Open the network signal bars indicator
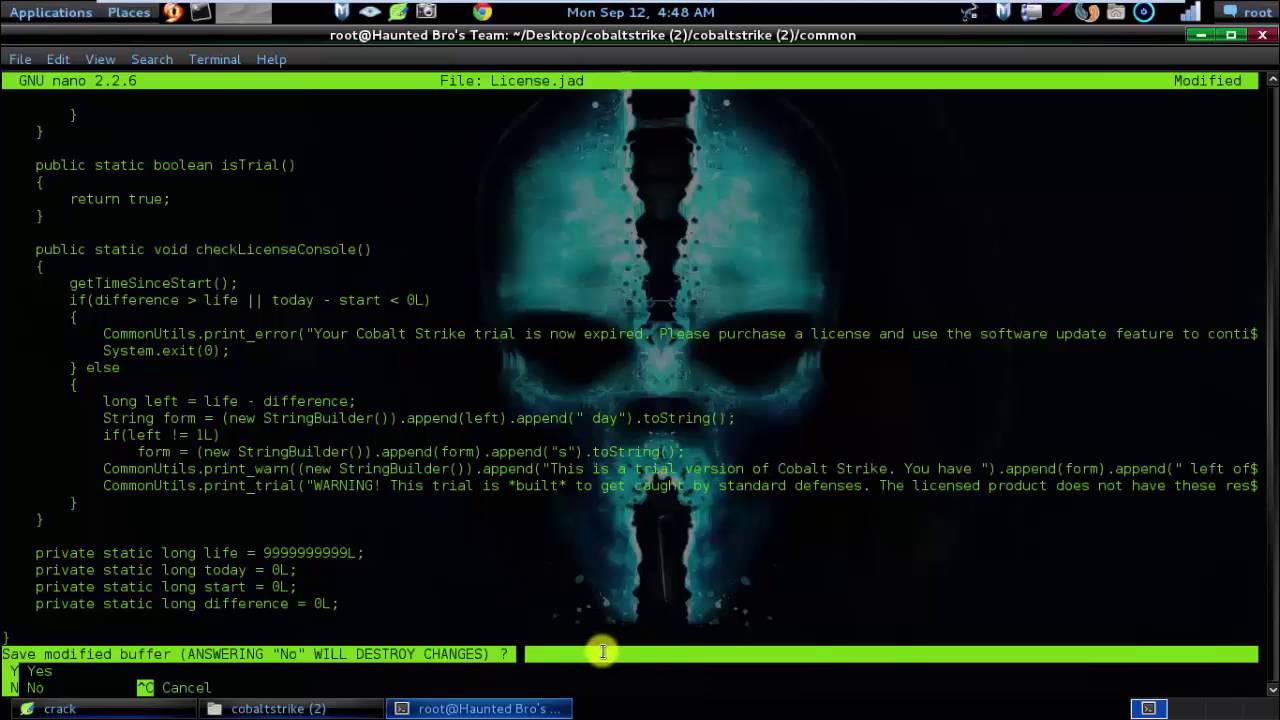This screenshot has width=1280, height=720. tap(1190, 12)
